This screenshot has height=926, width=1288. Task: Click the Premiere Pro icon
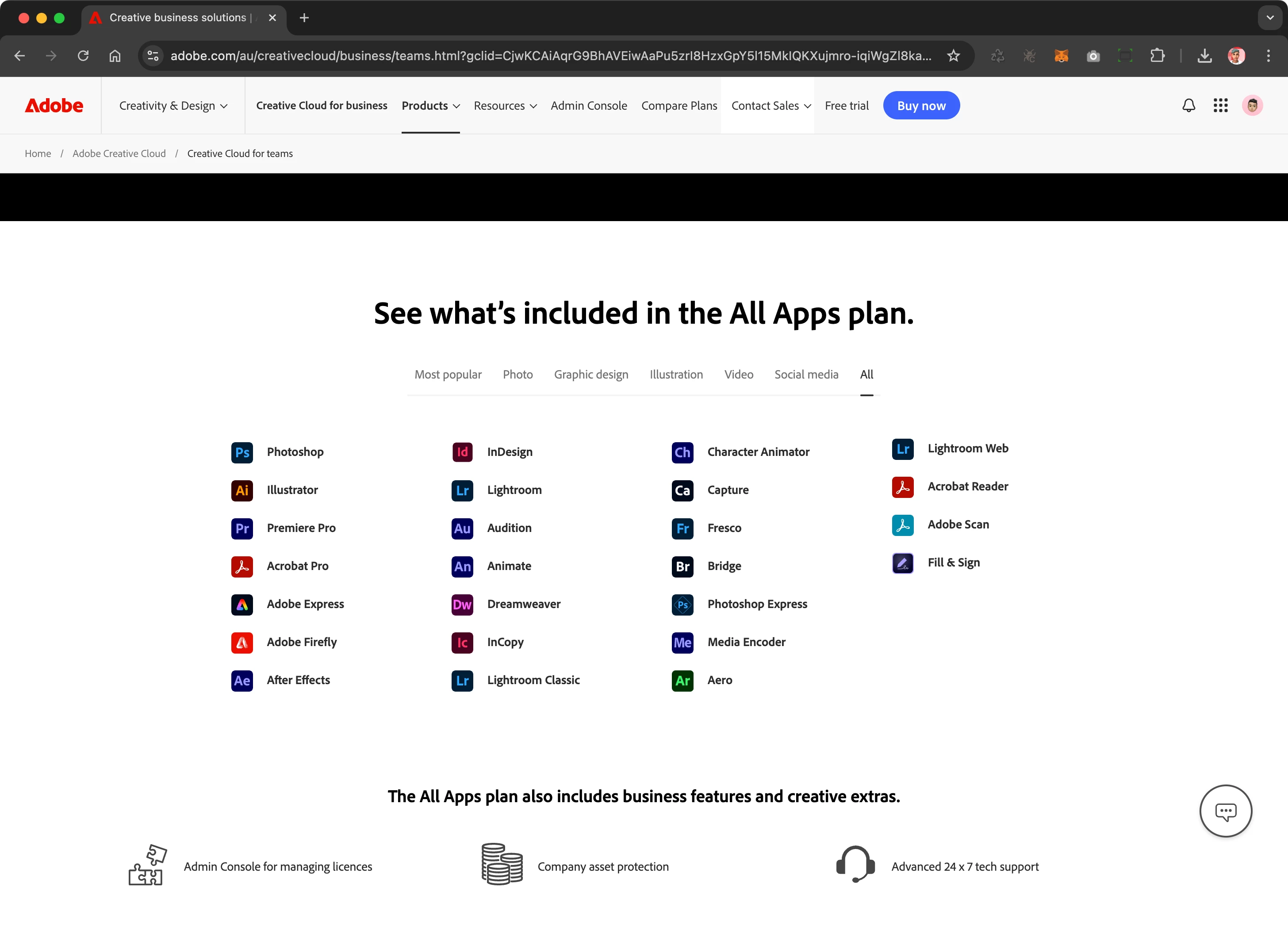click(x=242, y=528)
